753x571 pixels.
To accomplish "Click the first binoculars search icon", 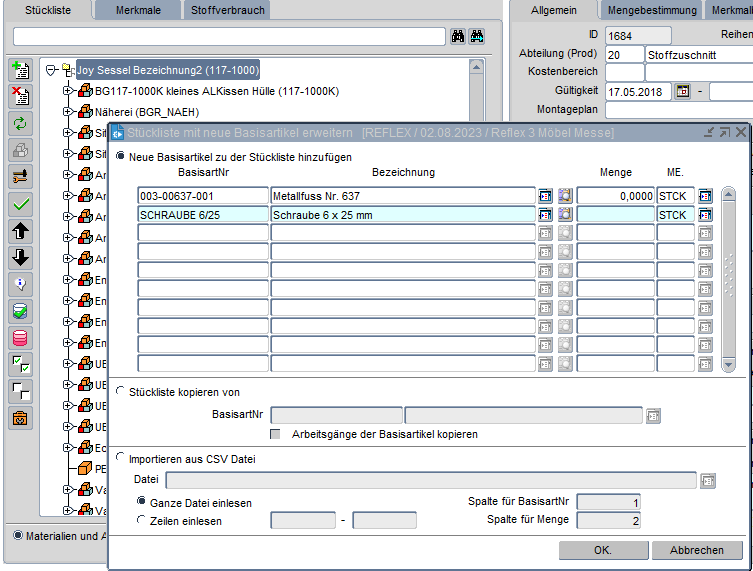I will tap(458, 37).
